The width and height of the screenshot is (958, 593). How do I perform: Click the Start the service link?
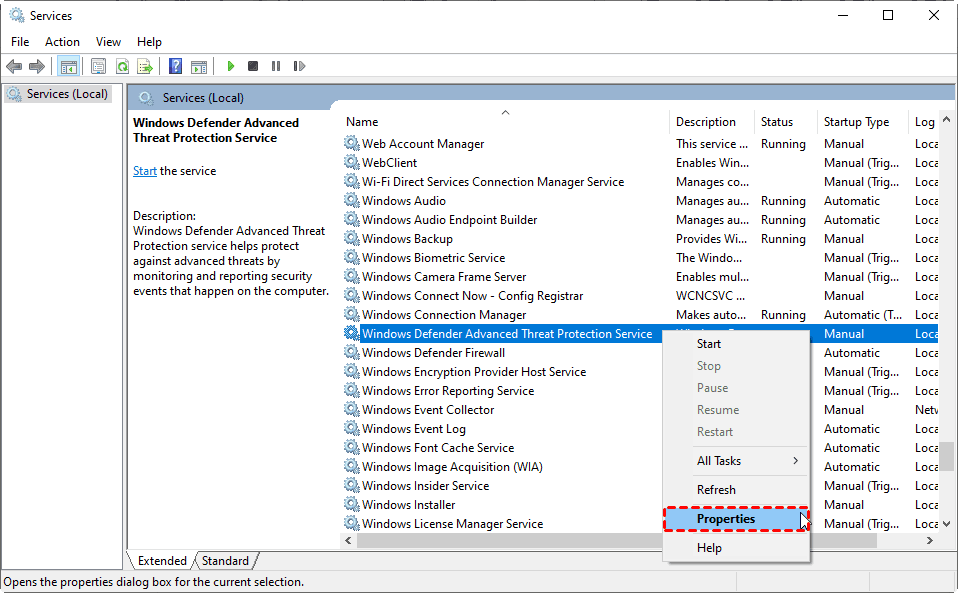coord(145,171)
